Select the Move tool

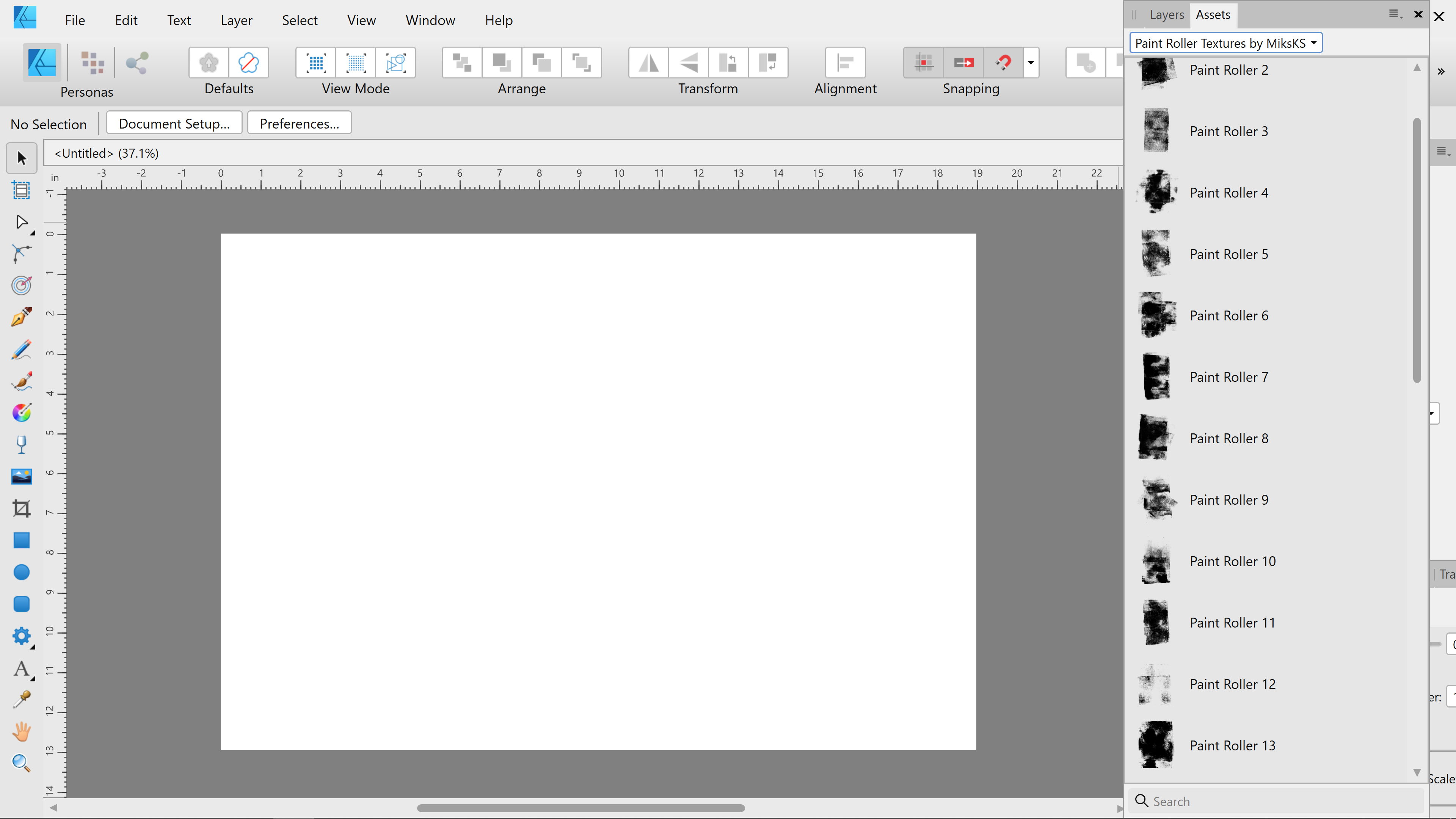(22, 158)
